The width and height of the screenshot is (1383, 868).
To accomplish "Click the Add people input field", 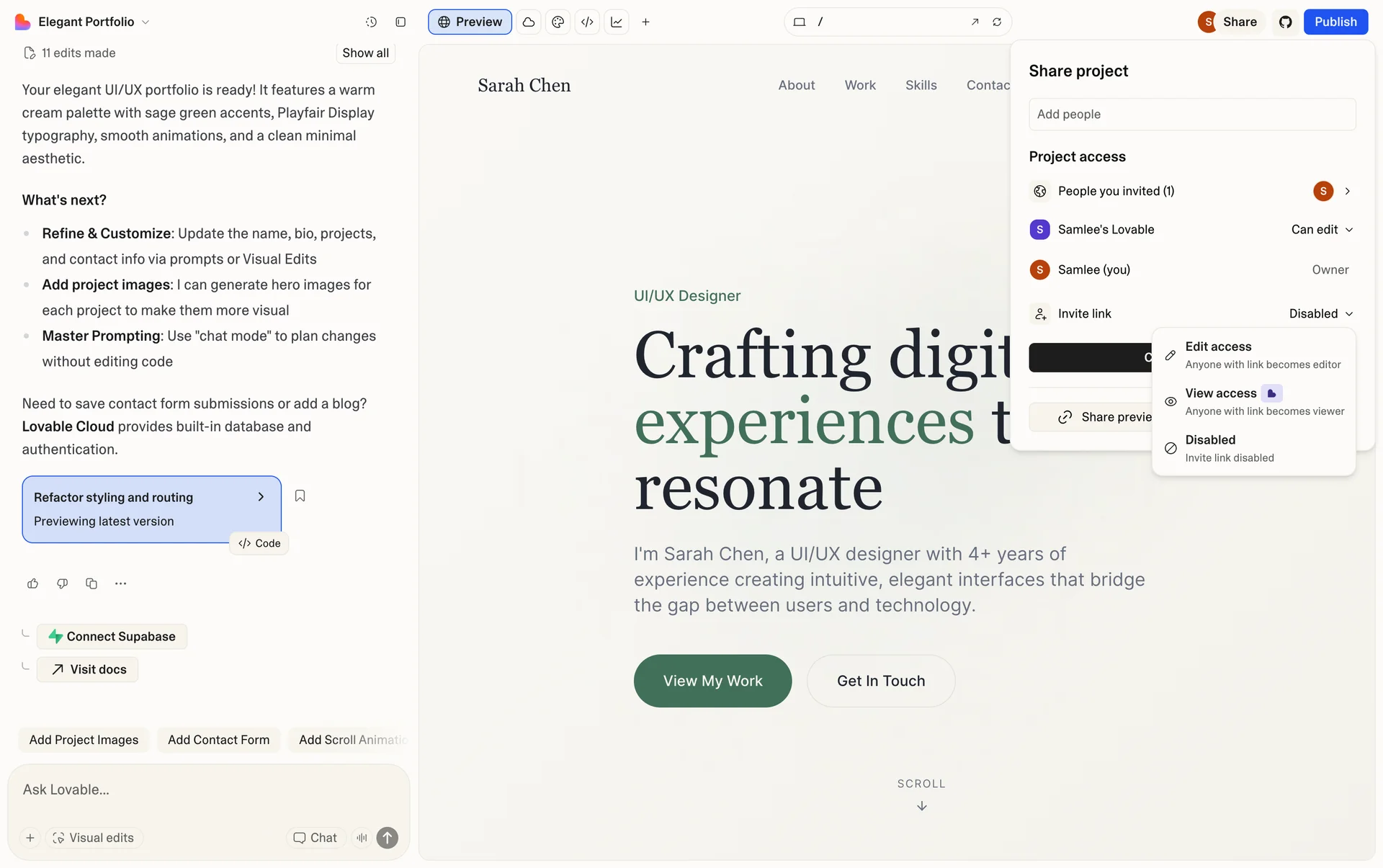I will pos(1192,115).
